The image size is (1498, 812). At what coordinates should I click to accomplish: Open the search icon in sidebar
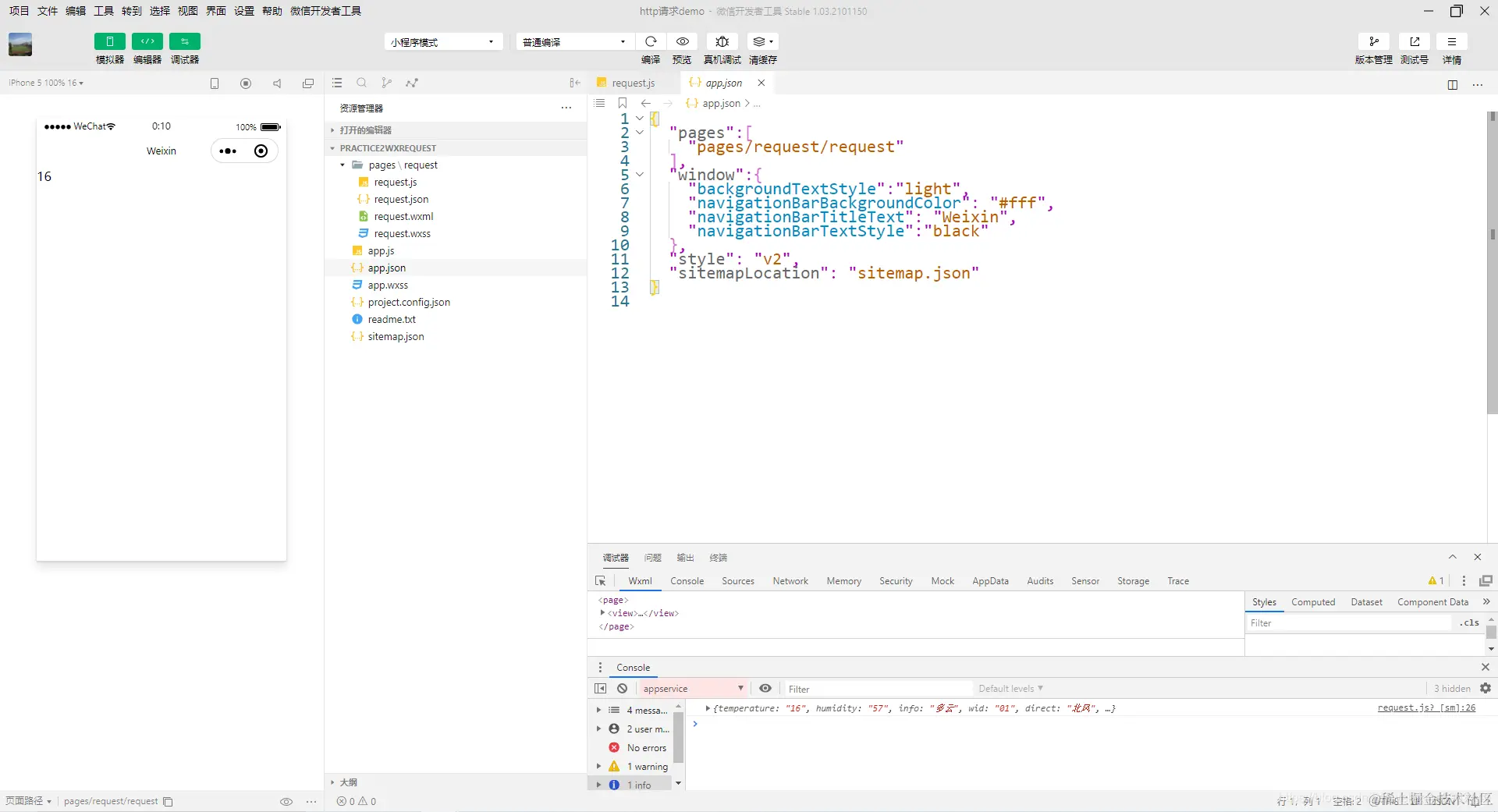click(362, 83)
